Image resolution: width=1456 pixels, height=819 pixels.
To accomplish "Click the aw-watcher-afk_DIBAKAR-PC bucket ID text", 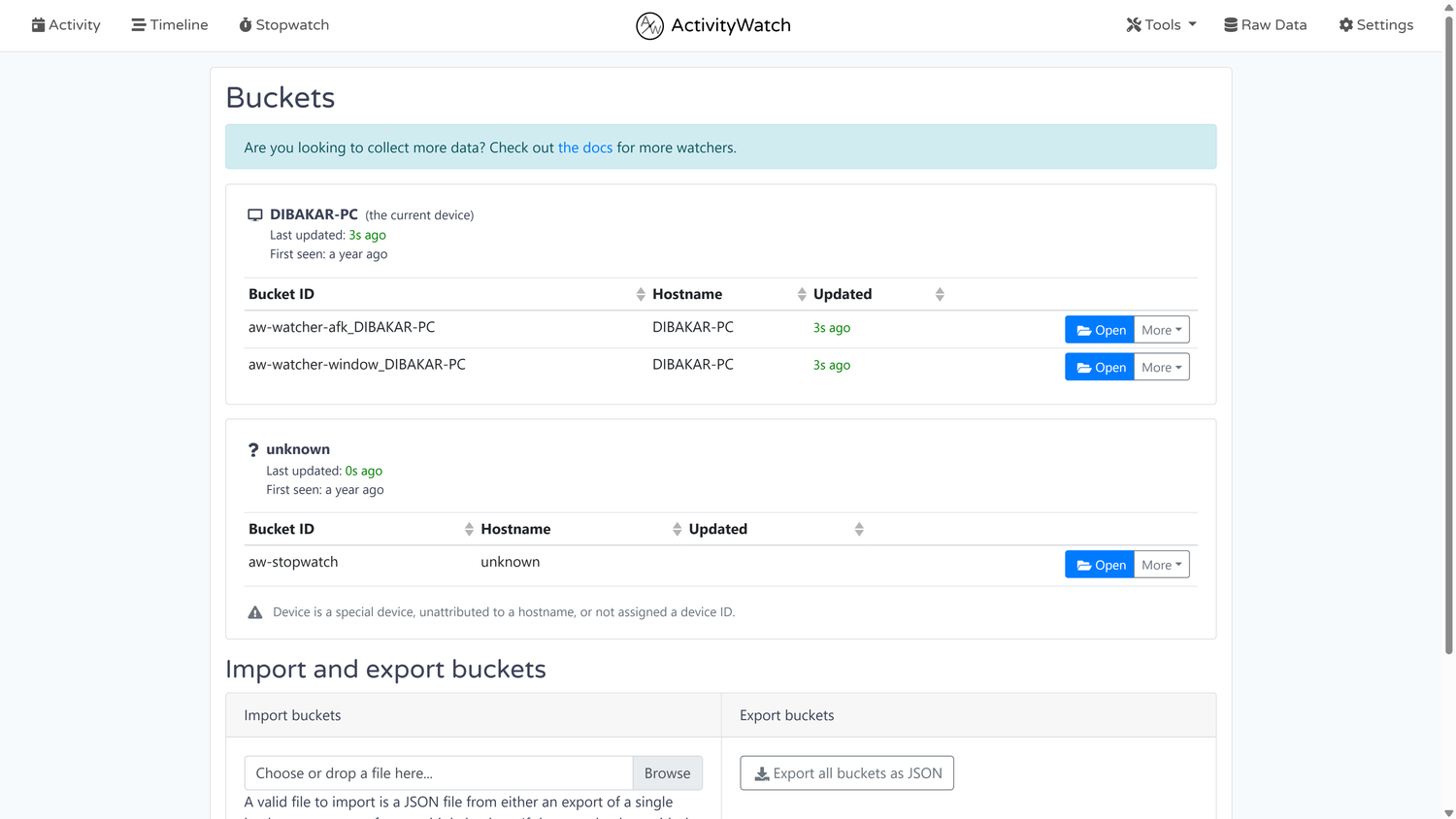I will 342,327.
